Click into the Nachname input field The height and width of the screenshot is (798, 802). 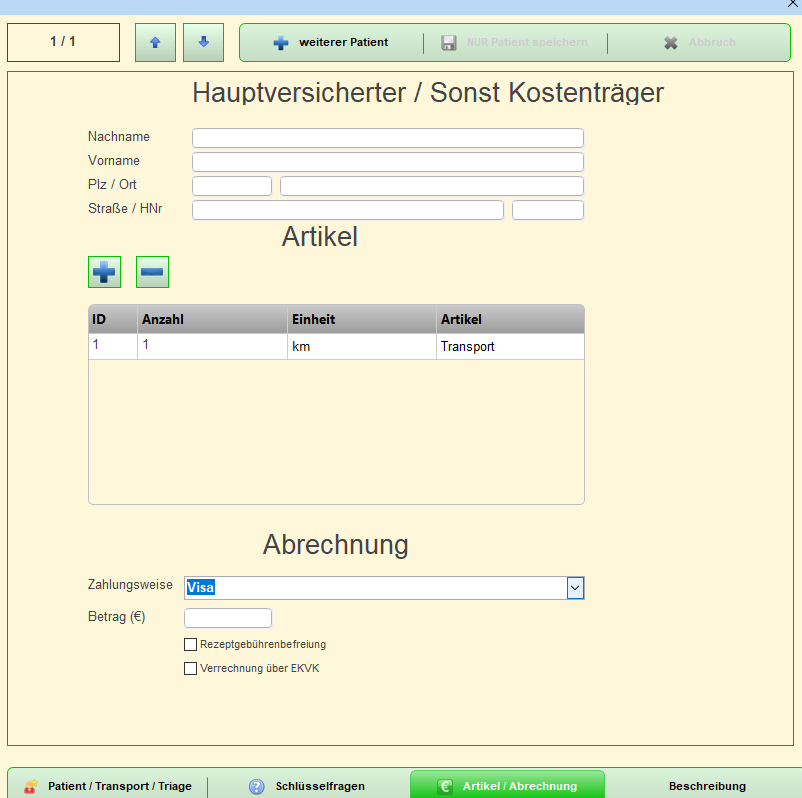[387, 138]
